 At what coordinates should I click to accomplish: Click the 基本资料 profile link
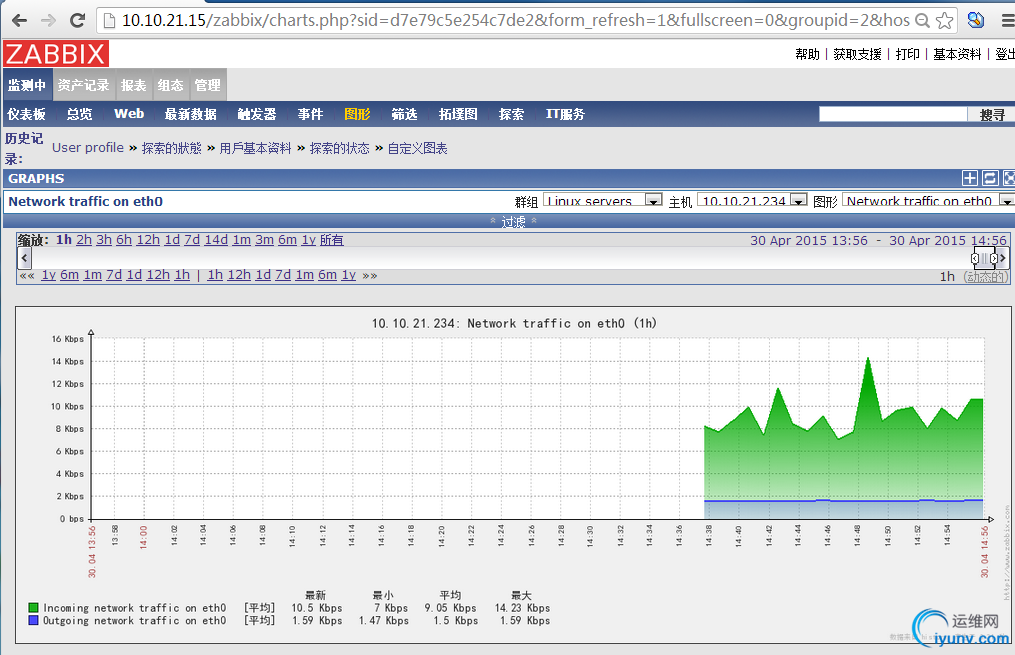pos(957,54)
